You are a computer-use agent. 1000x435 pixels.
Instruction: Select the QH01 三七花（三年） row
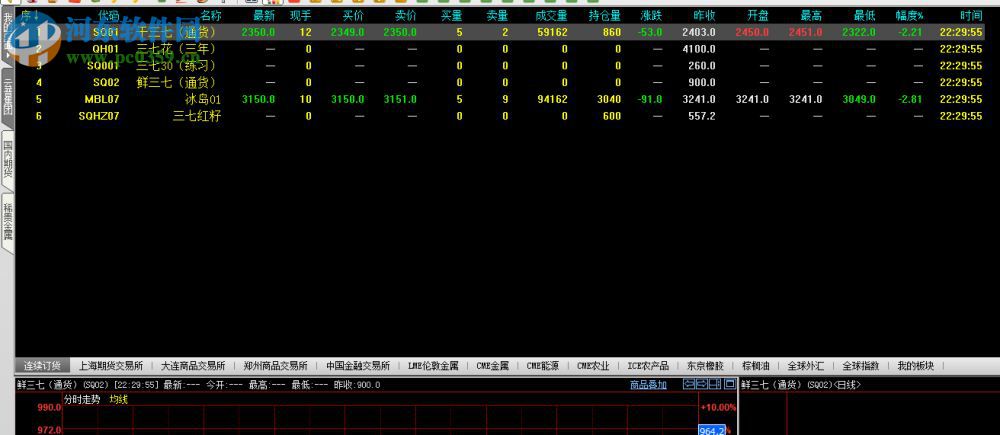coord(500,48)
